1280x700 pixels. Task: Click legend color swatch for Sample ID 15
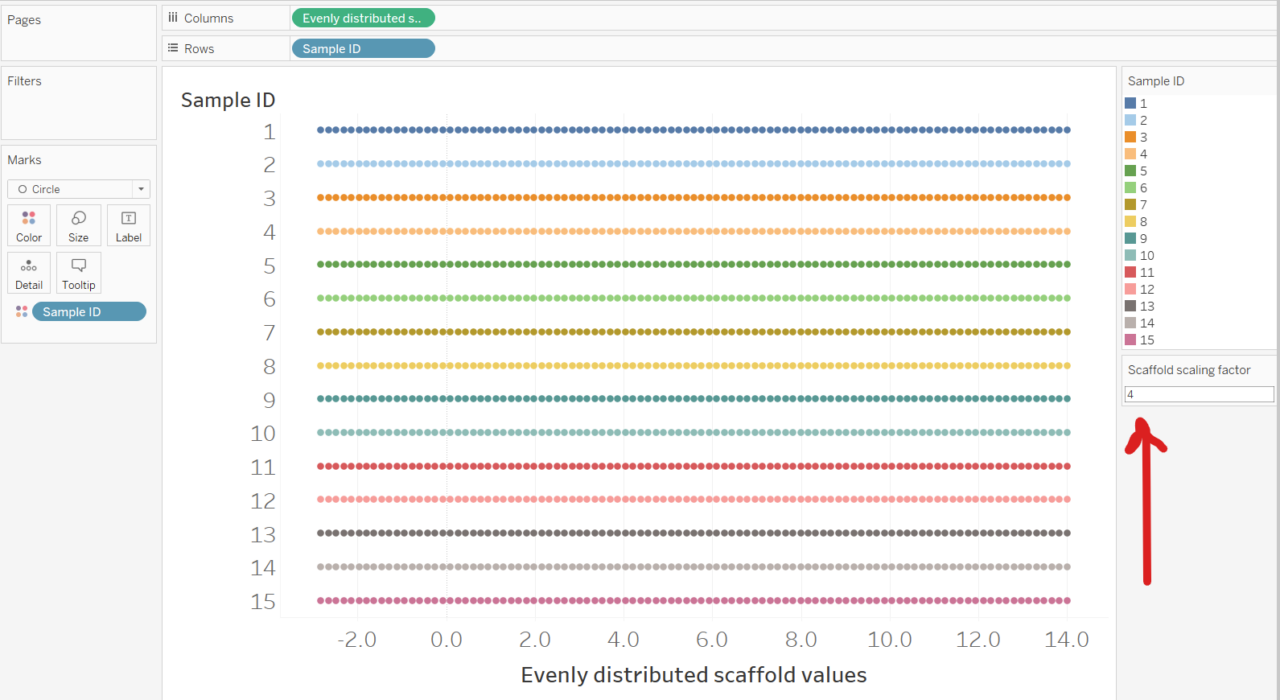[x=1130, y=340]
